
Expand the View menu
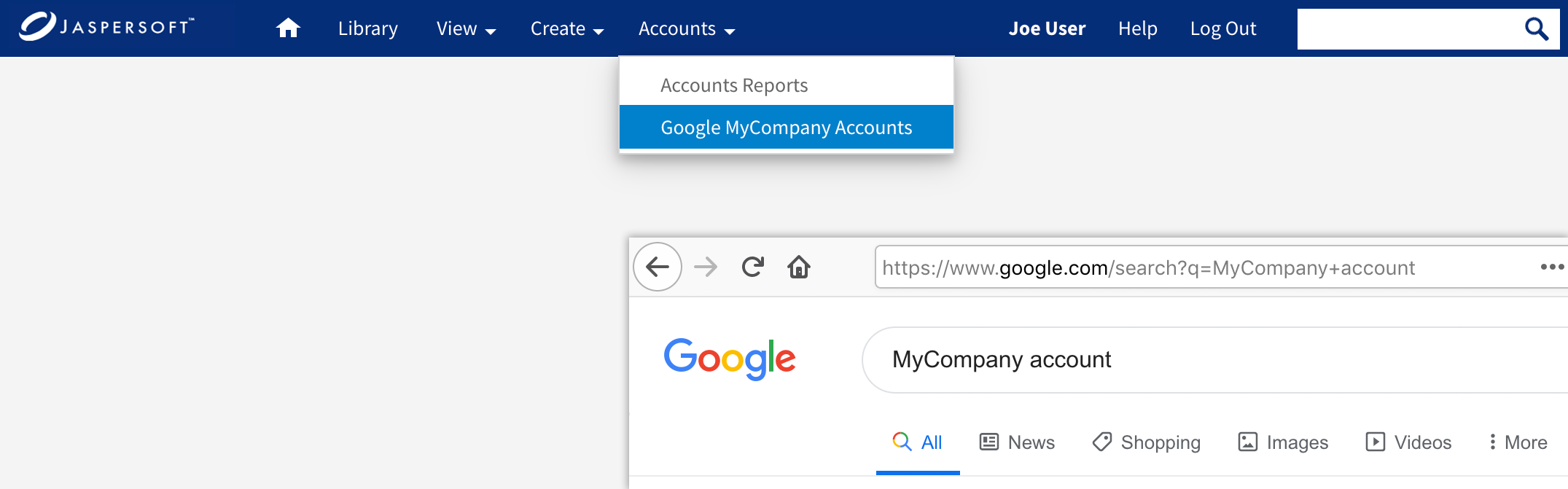tap(466, 28)
